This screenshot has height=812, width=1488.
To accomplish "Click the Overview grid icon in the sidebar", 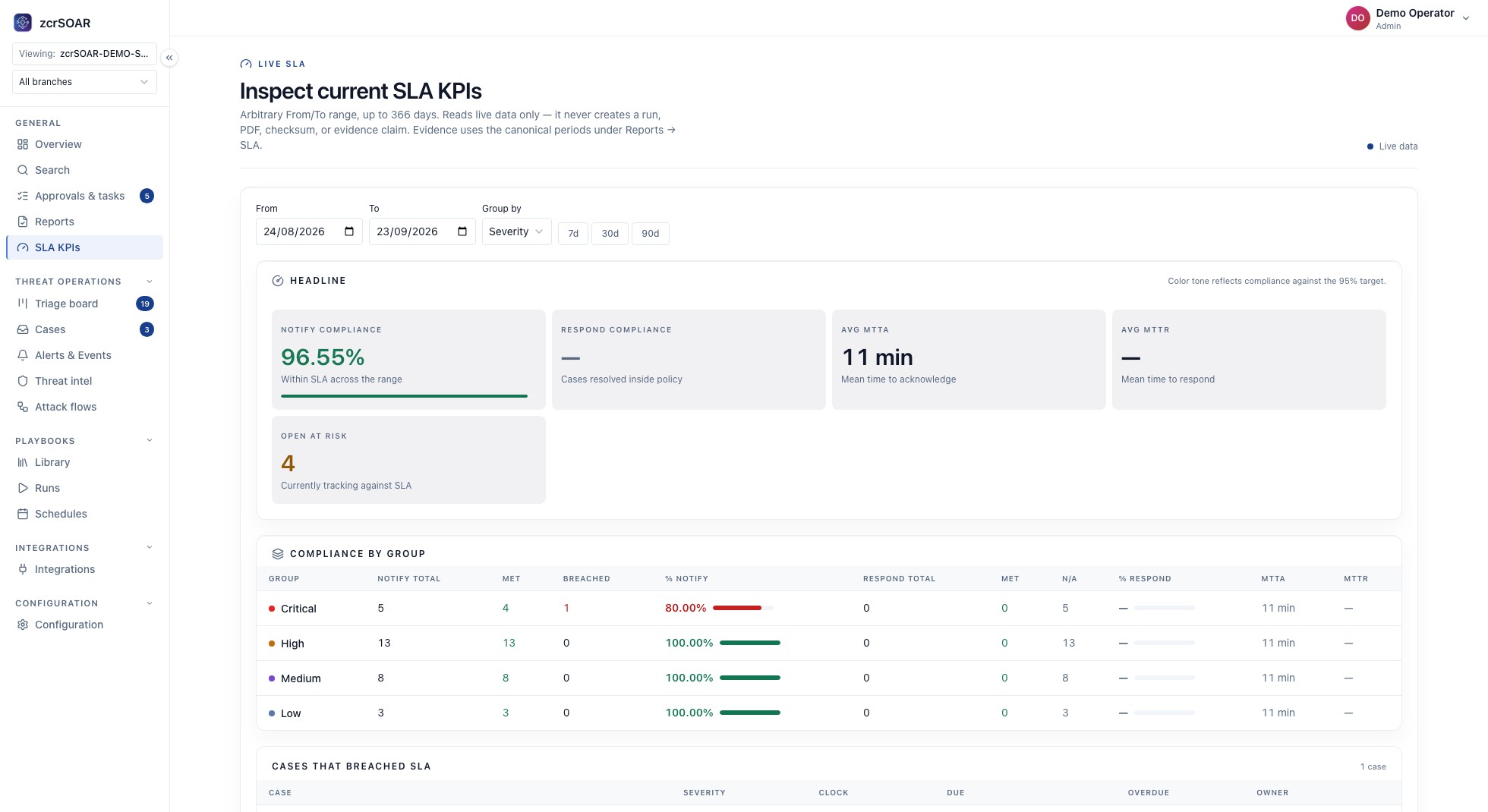I will (x=23, y=144).
